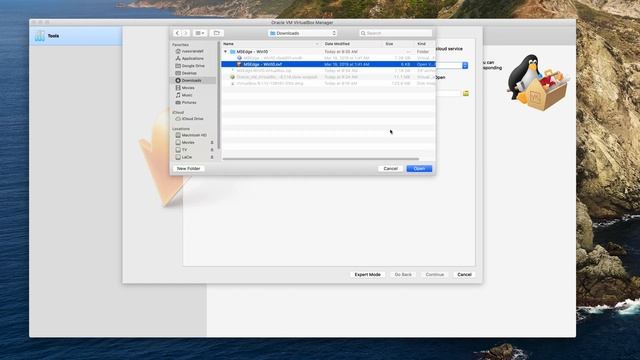This screenshot has width=640, height=360.
Task: Click the sidebar vertical scrollbar
Action: tap(219, 95)
